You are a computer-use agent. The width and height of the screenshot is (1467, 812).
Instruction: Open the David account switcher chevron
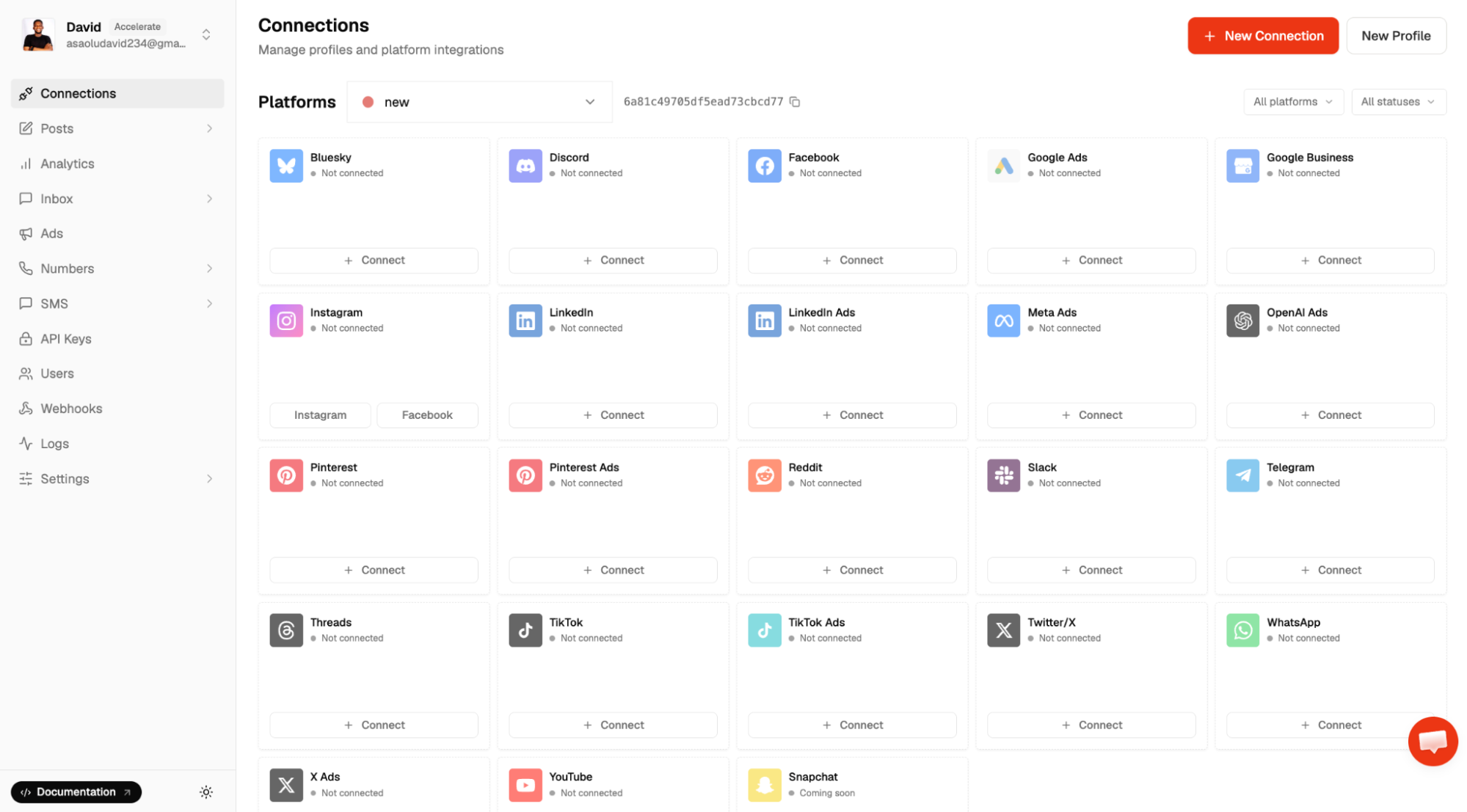coord(206,34)
